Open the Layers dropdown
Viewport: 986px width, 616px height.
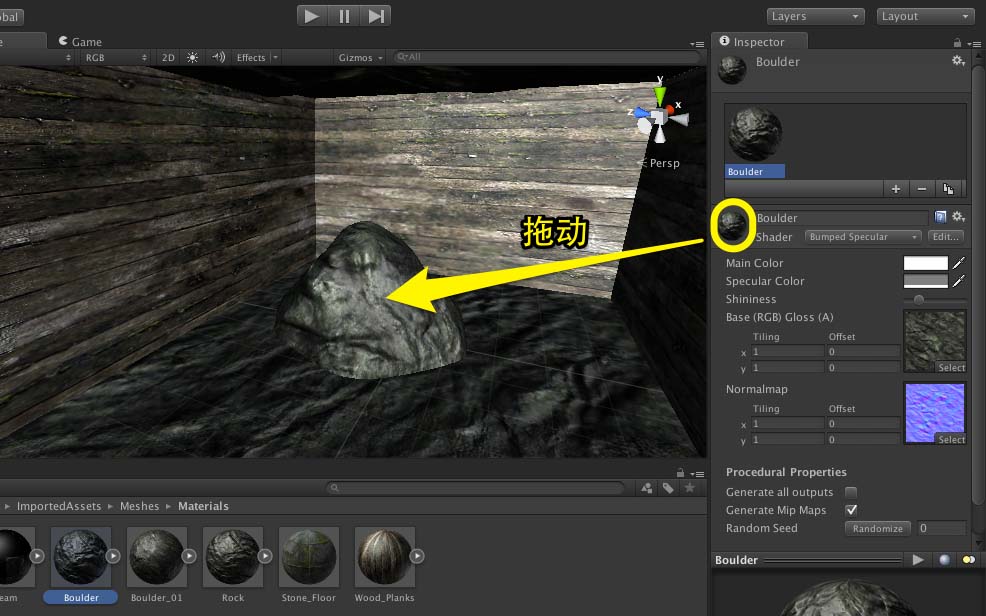(816, 16)
